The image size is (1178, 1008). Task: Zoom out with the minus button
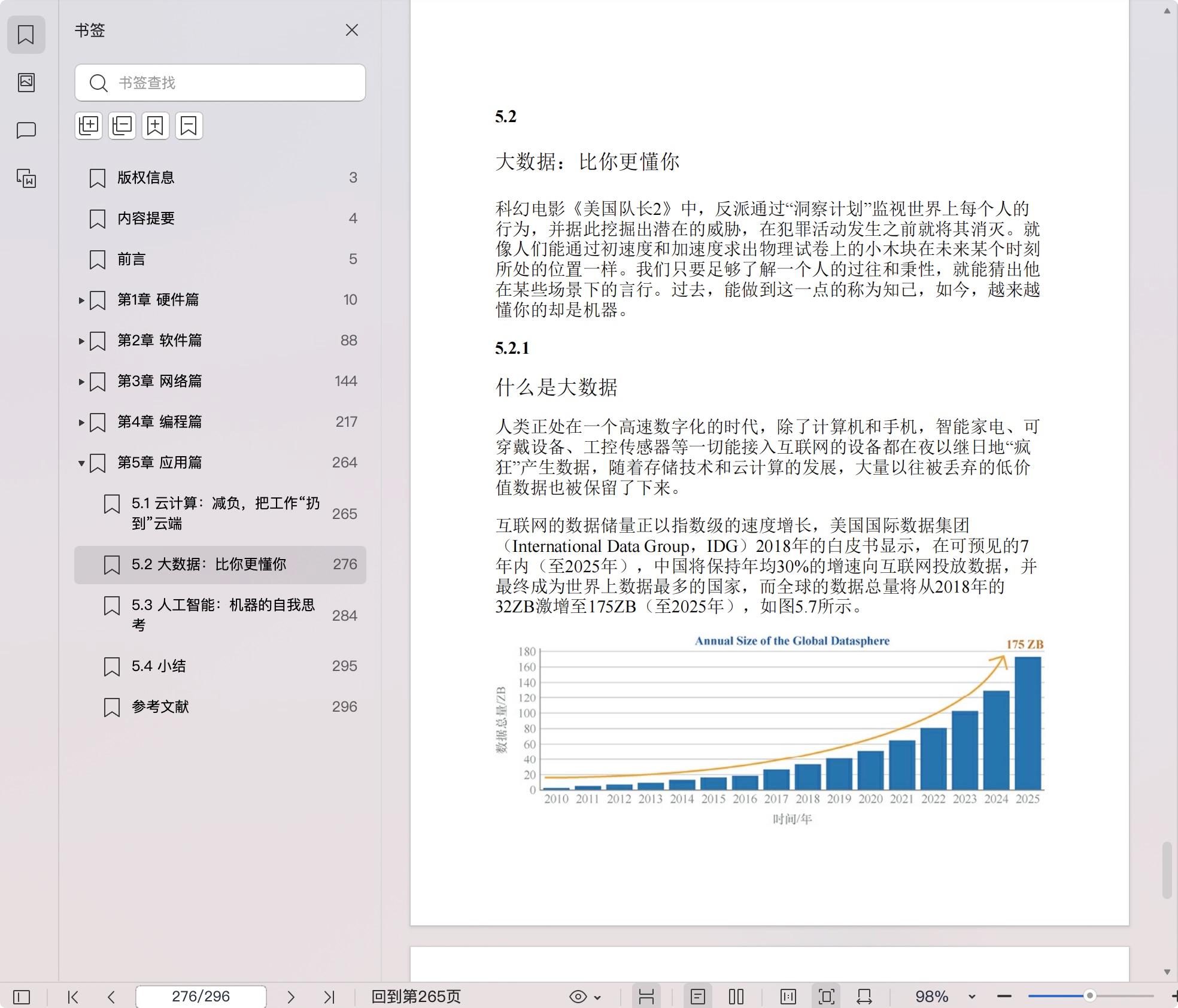(x=1004, y=996)
